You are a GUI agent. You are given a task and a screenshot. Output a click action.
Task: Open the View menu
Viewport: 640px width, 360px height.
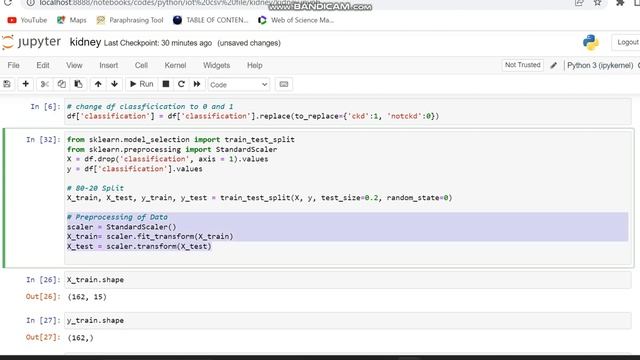(x=74, y=65)
